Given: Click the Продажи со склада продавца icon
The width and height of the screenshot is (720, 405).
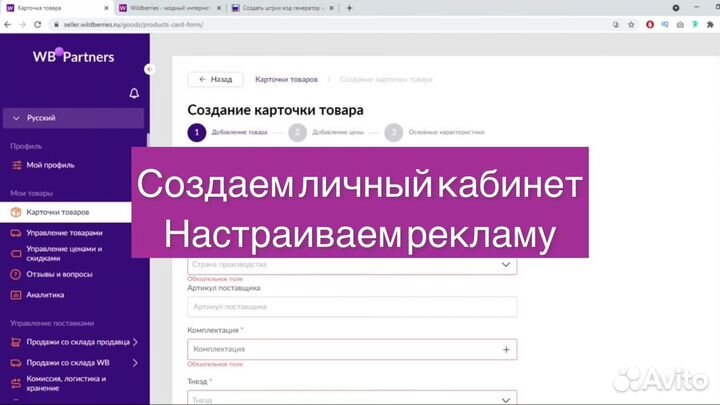Looking at the screenshot, I should click(16, 342).
